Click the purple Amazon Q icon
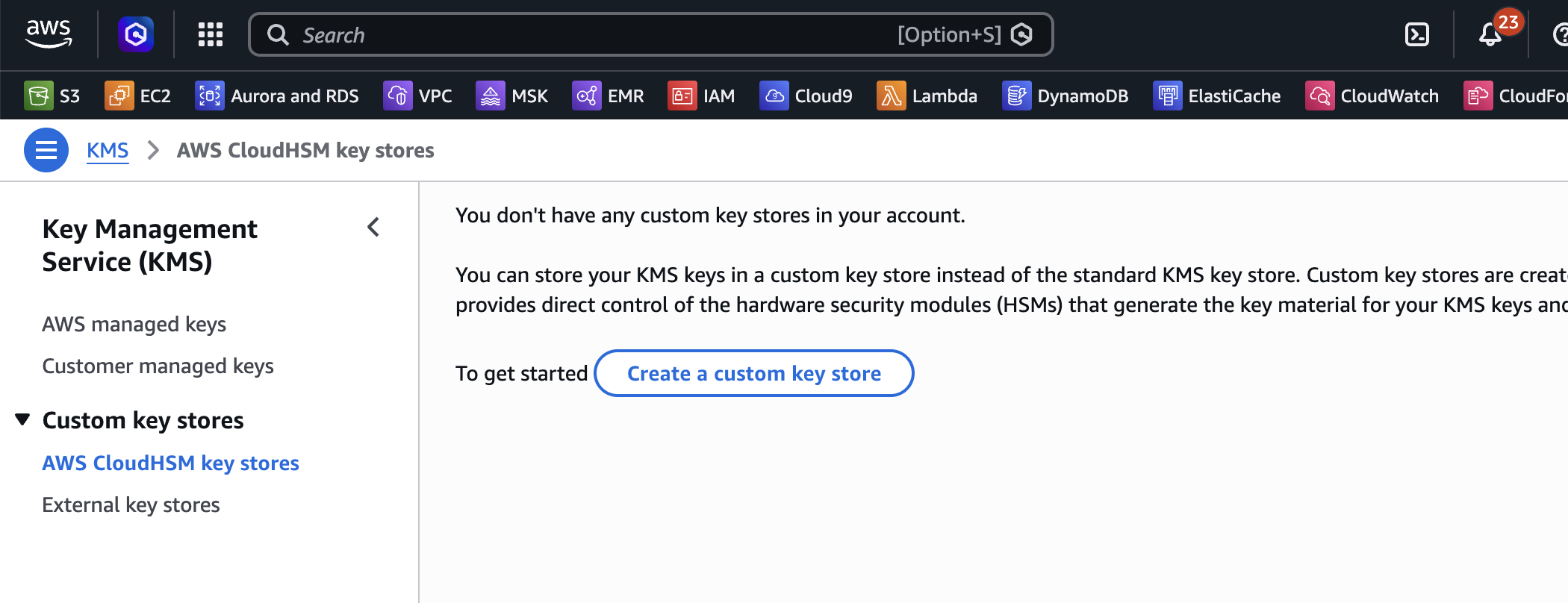The height and width of the screenshot is (603, 1568). pos(136,34)
